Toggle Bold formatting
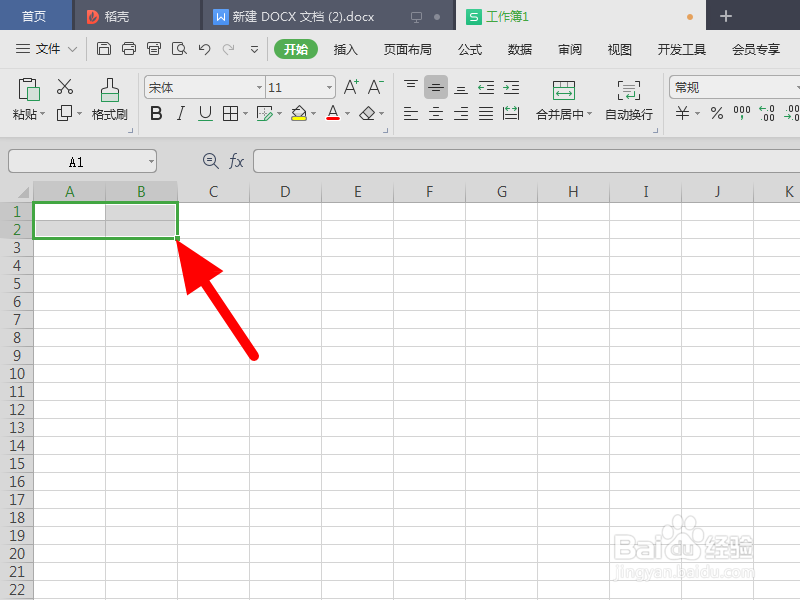The width and height of the screenshot is (800, 600). point(156,113)
